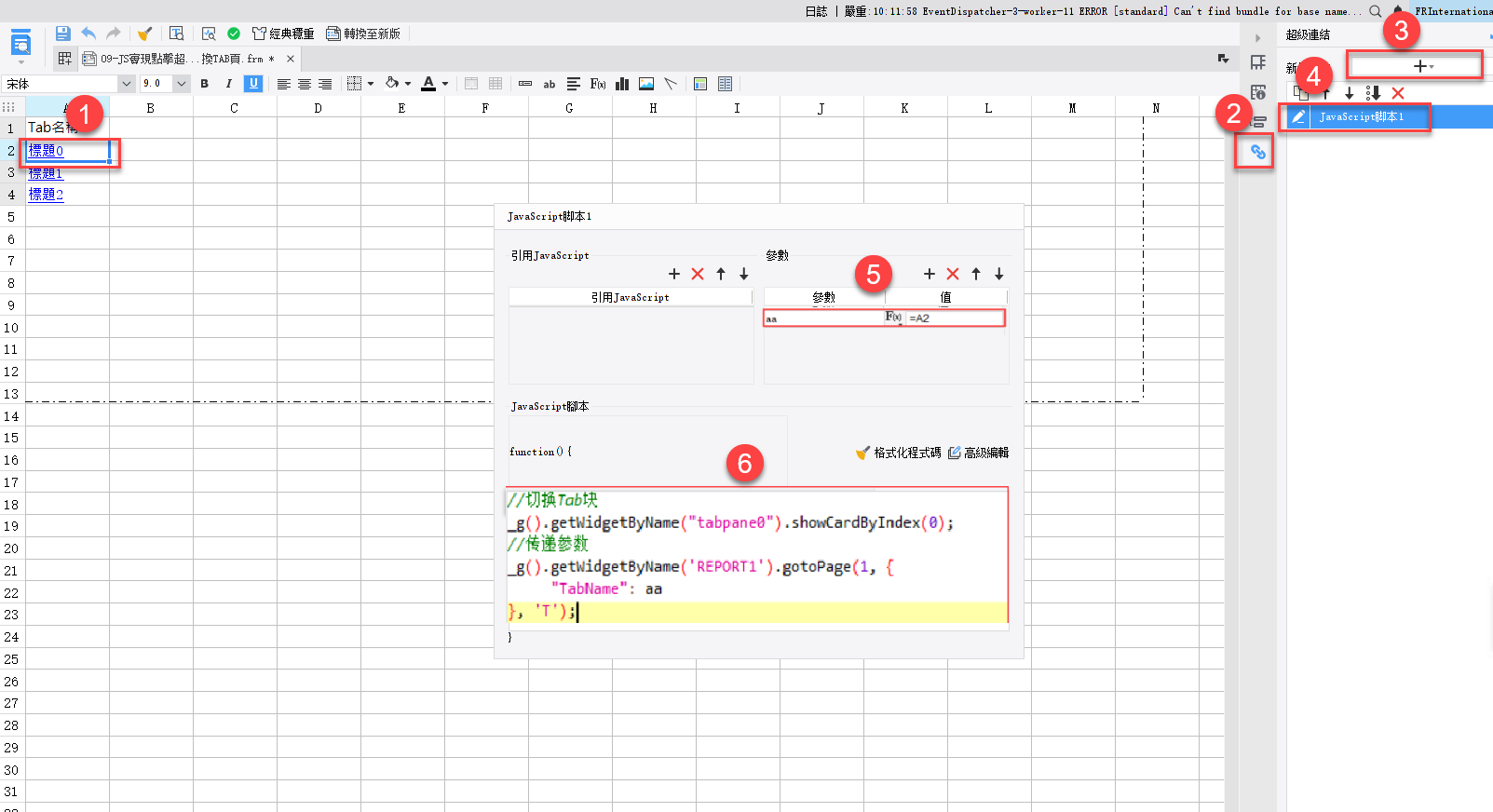Screen dimensions: 1493x812
Task: Toggle the active underline button
Action: point(253,84)
